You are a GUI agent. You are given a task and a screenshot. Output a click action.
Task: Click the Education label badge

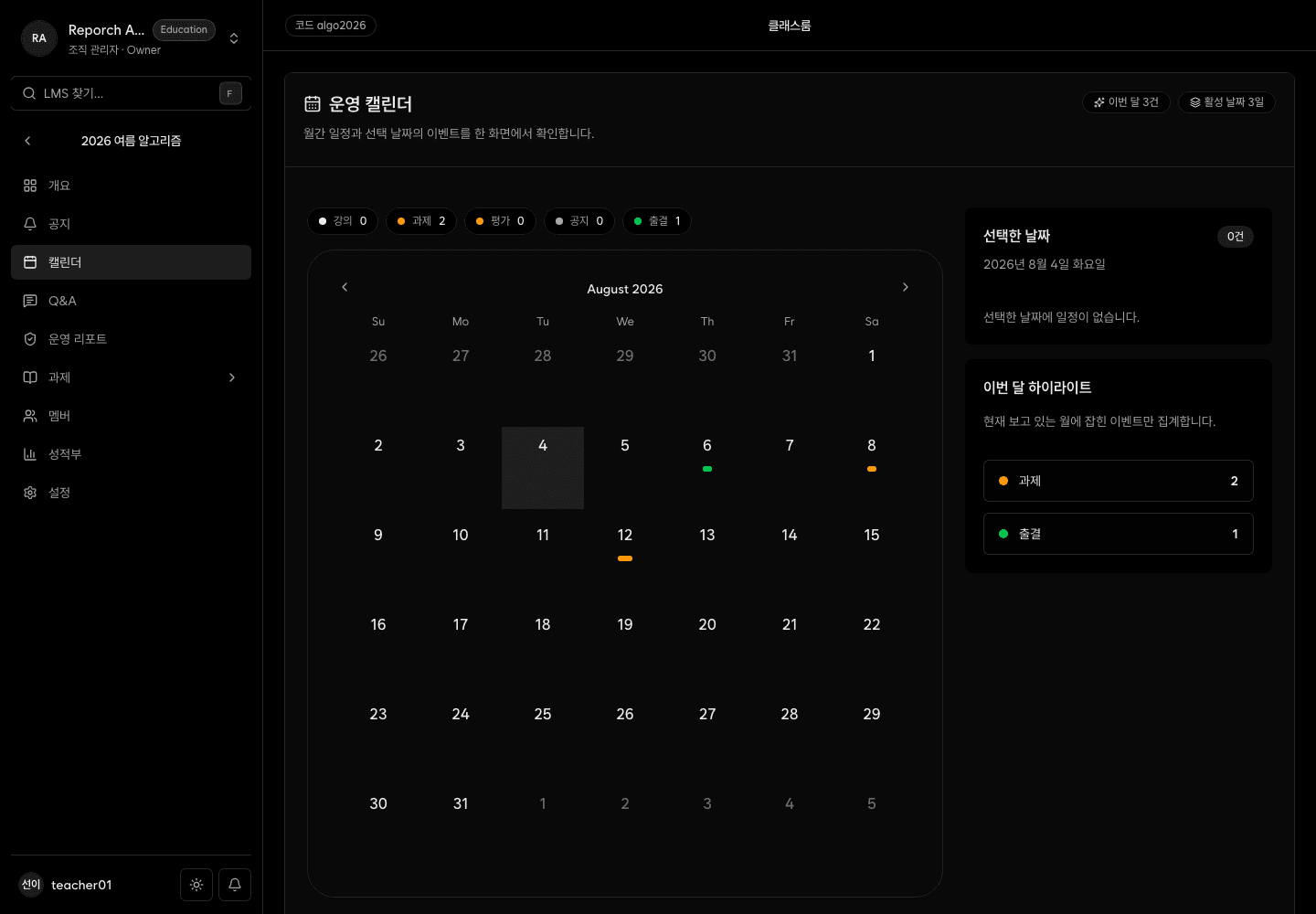coord(184,30)
